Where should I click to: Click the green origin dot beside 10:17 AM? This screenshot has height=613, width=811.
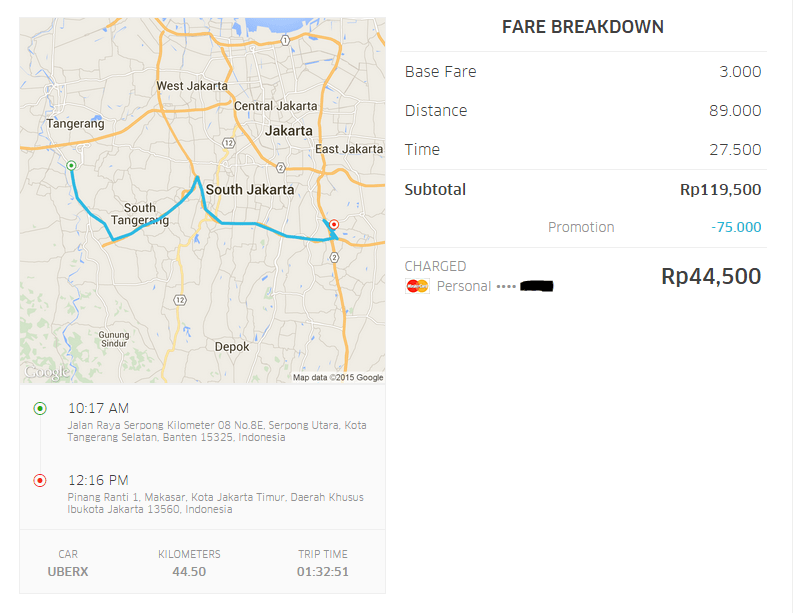pyautogui.click(x=40, y=409)
